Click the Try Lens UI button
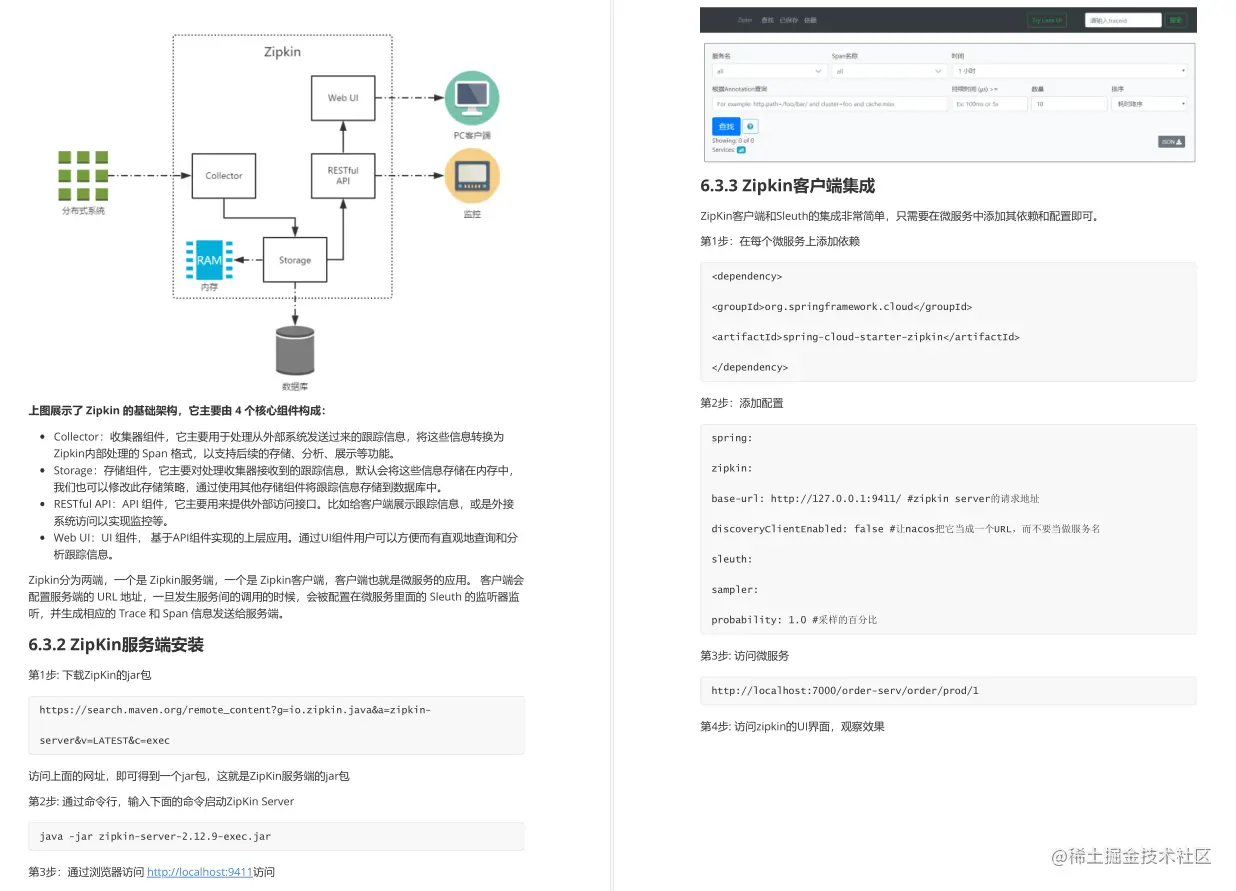This screenshot has width=1236, height=891. [x=1047, y=20]
